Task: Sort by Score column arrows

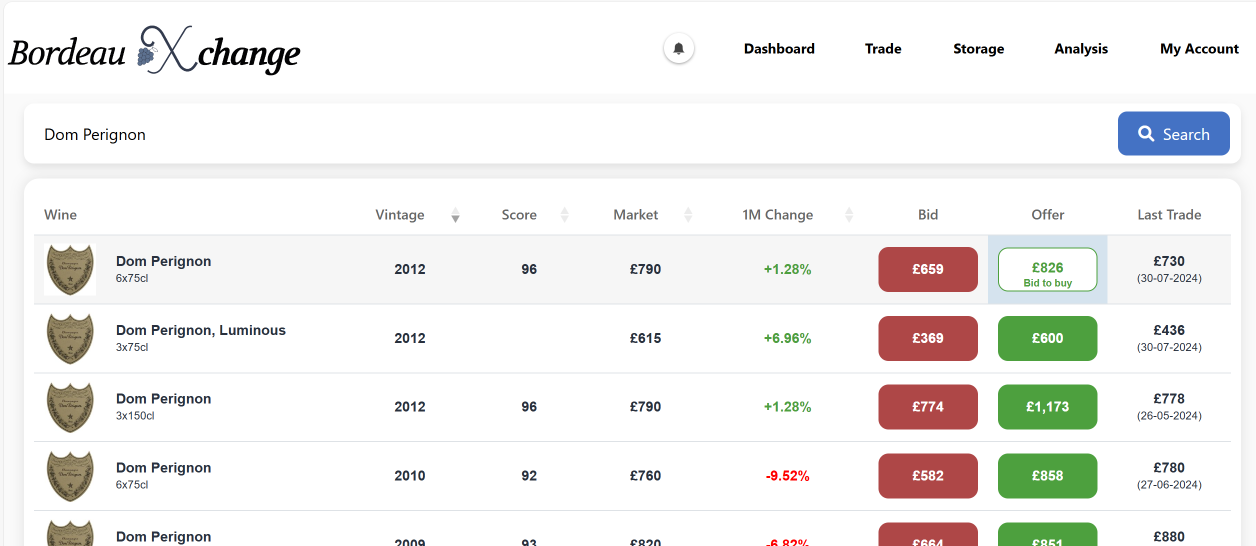Action: (564, 215)
